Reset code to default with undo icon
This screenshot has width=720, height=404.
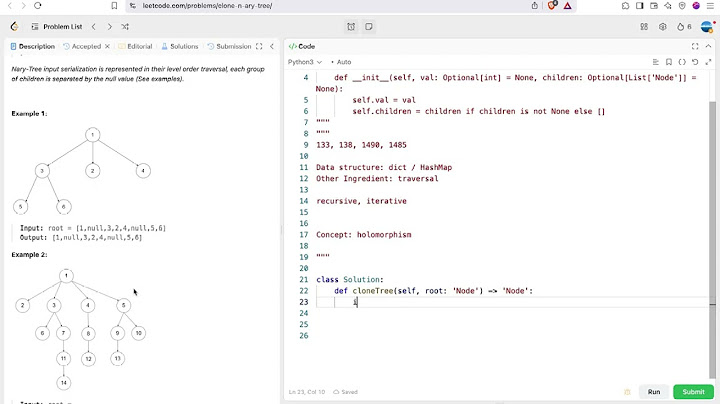695,62
